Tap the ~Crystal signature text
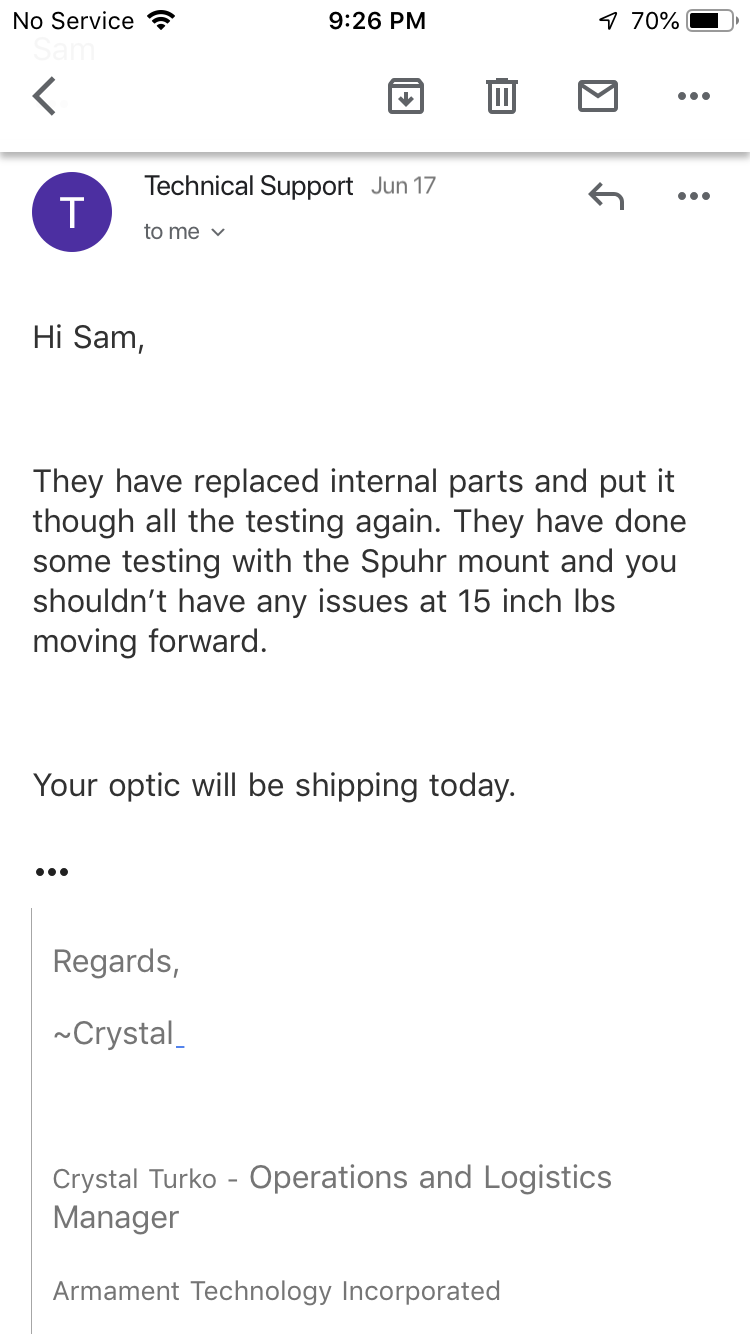The width and height of the screenshot is (750, 1334). coord(114,1033)
